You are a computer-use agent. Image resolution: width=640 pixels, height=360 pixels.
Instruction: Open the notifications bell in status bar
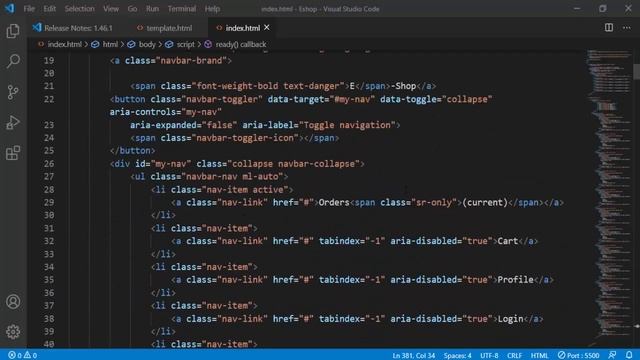click(629, 355)
